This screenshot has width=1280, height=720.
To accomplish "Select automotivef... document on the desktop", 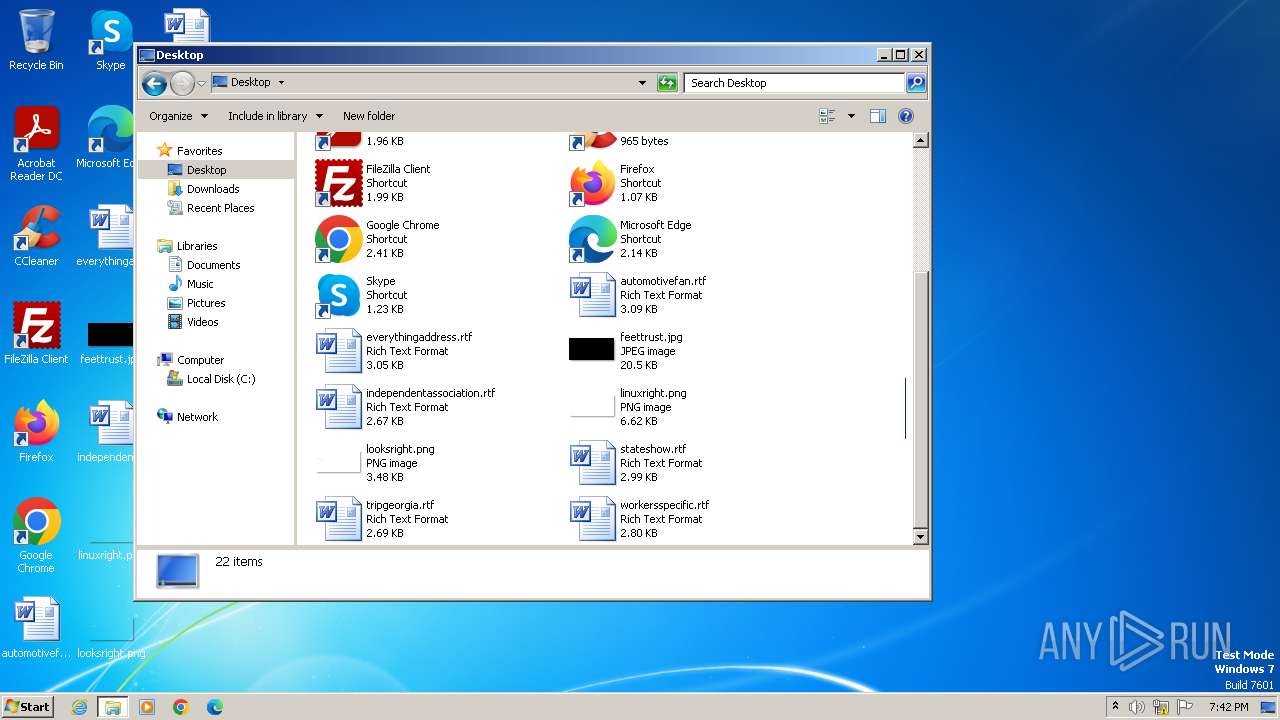I will [x=36, y=628].
